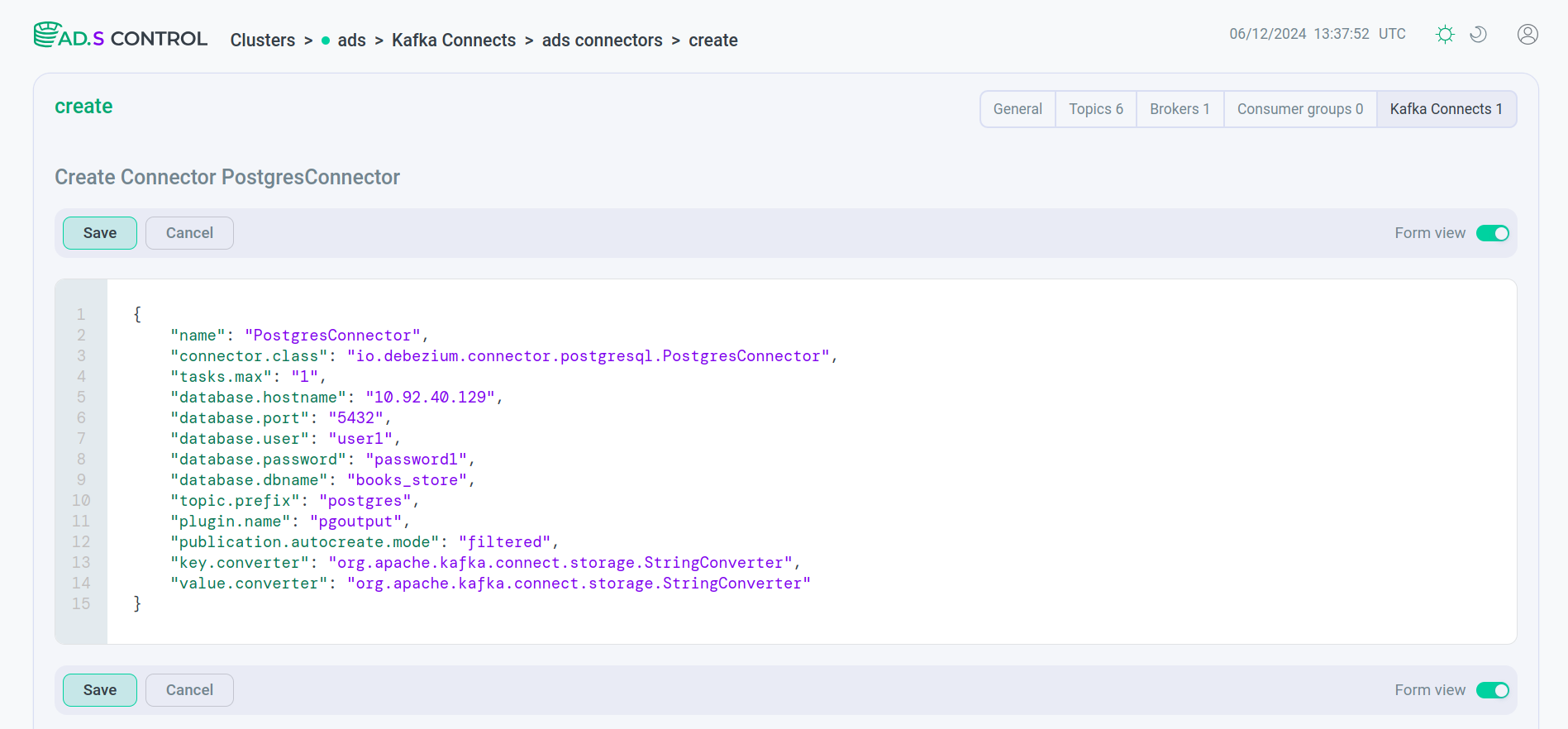Toggle the bottom Form view switch
Screen dimensions: 1568x729
point(1493,690)
